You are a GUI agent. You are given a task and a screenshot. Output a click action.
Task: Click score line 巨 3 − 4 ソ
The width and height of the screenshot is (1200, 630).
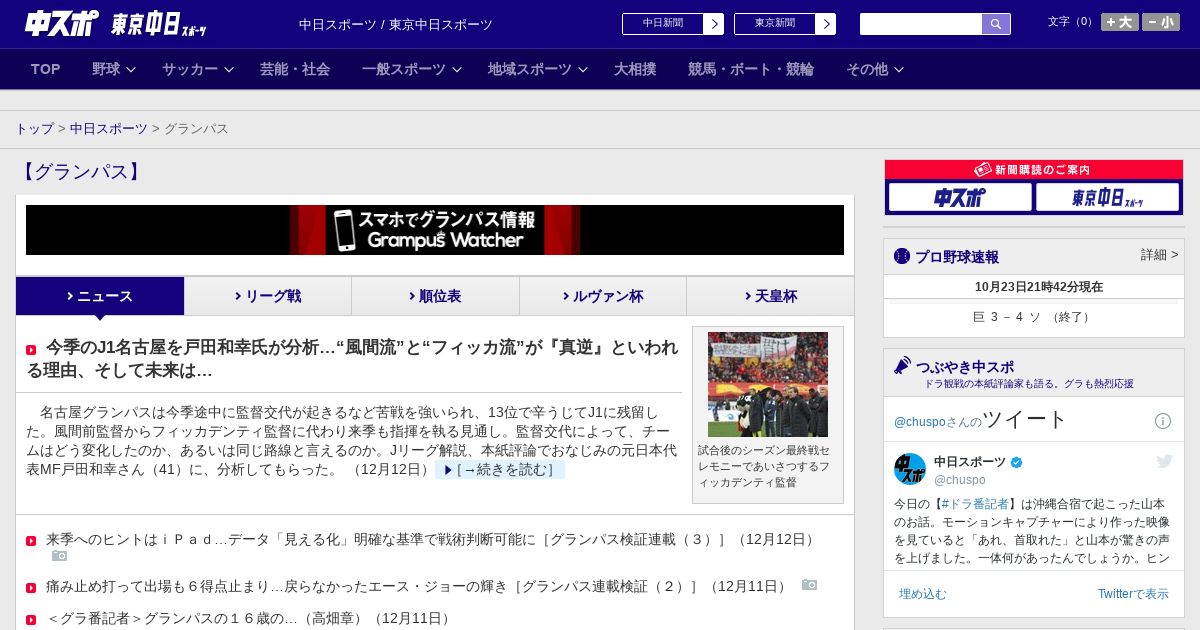tap(1034, 317)
